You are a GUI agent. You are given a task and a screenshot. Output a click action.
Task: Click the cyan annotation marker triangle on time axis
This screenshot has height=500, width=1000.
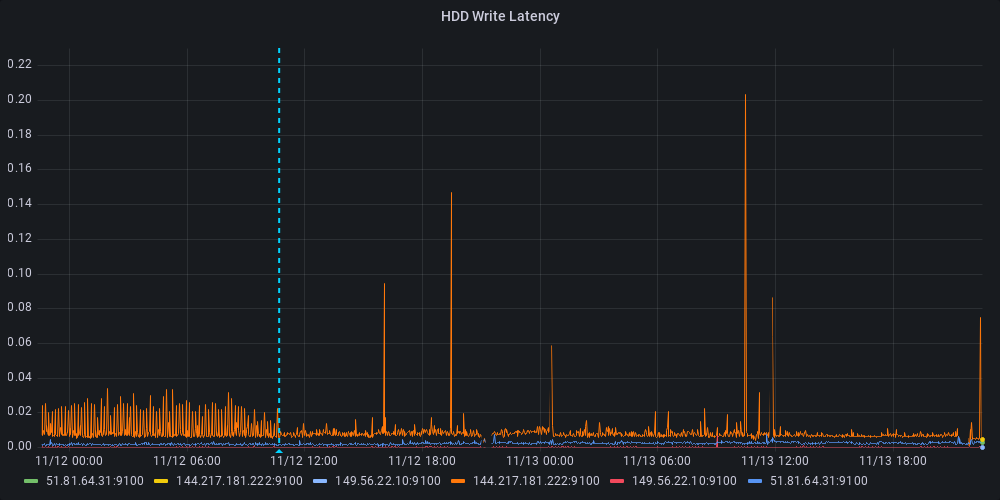tap(279, 451)
